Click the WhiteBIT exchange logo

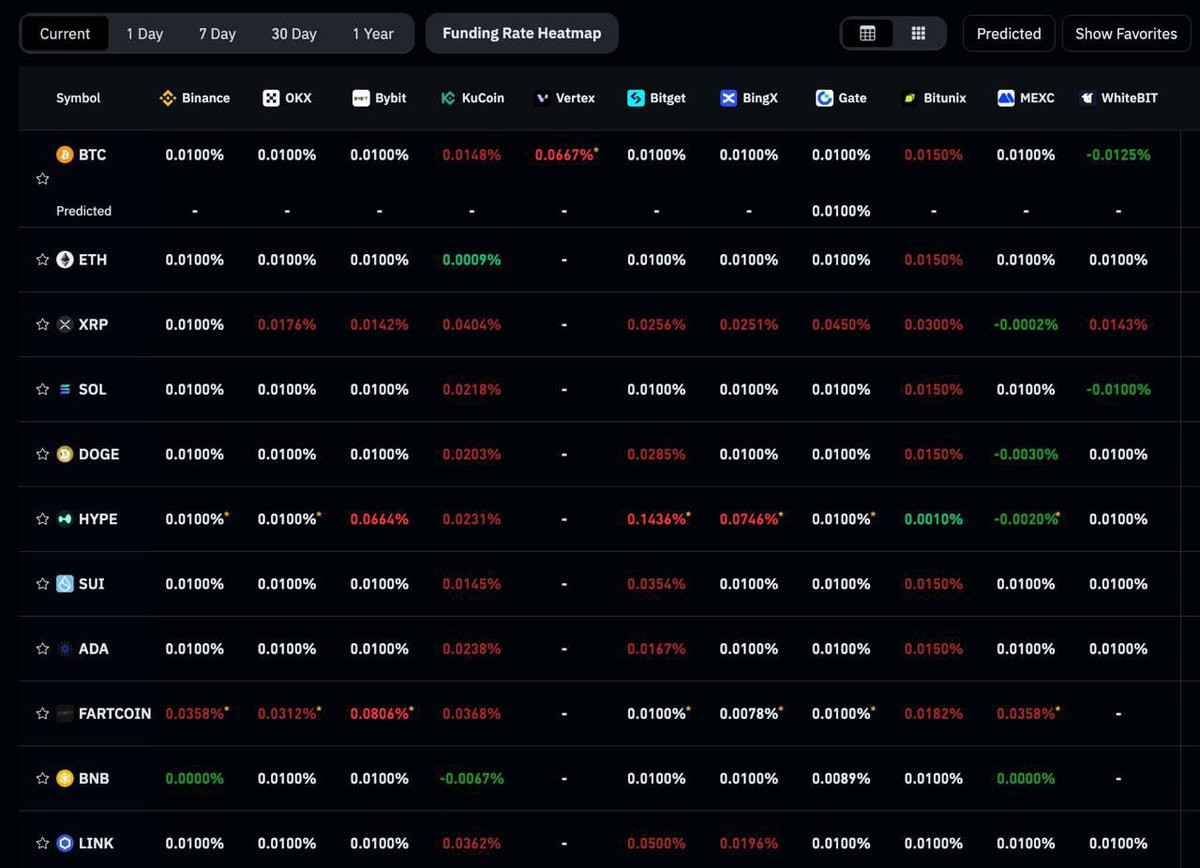1087,98
